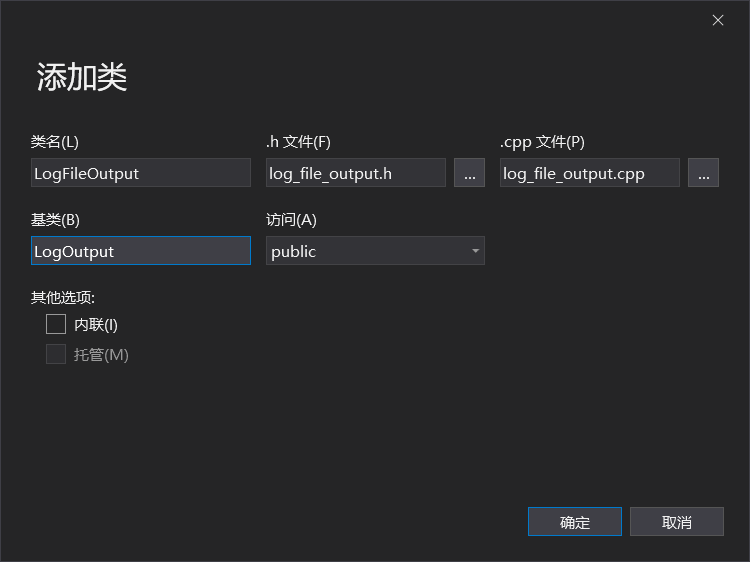
Task: Click the log_file_output.cpp file name field
Action: (x=589, y=173)
